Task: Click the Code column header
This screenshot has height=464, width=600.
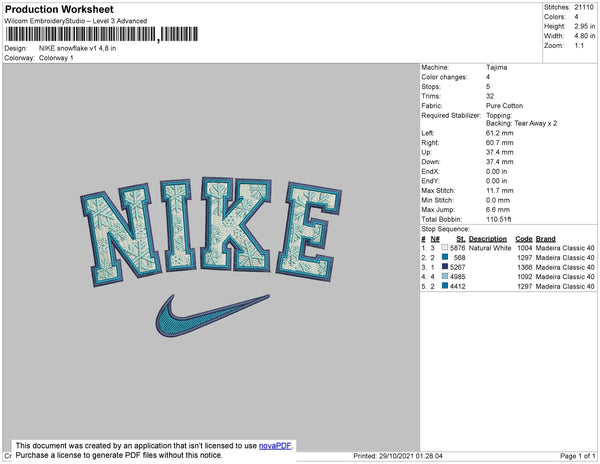Action: (x=523, y=239)
